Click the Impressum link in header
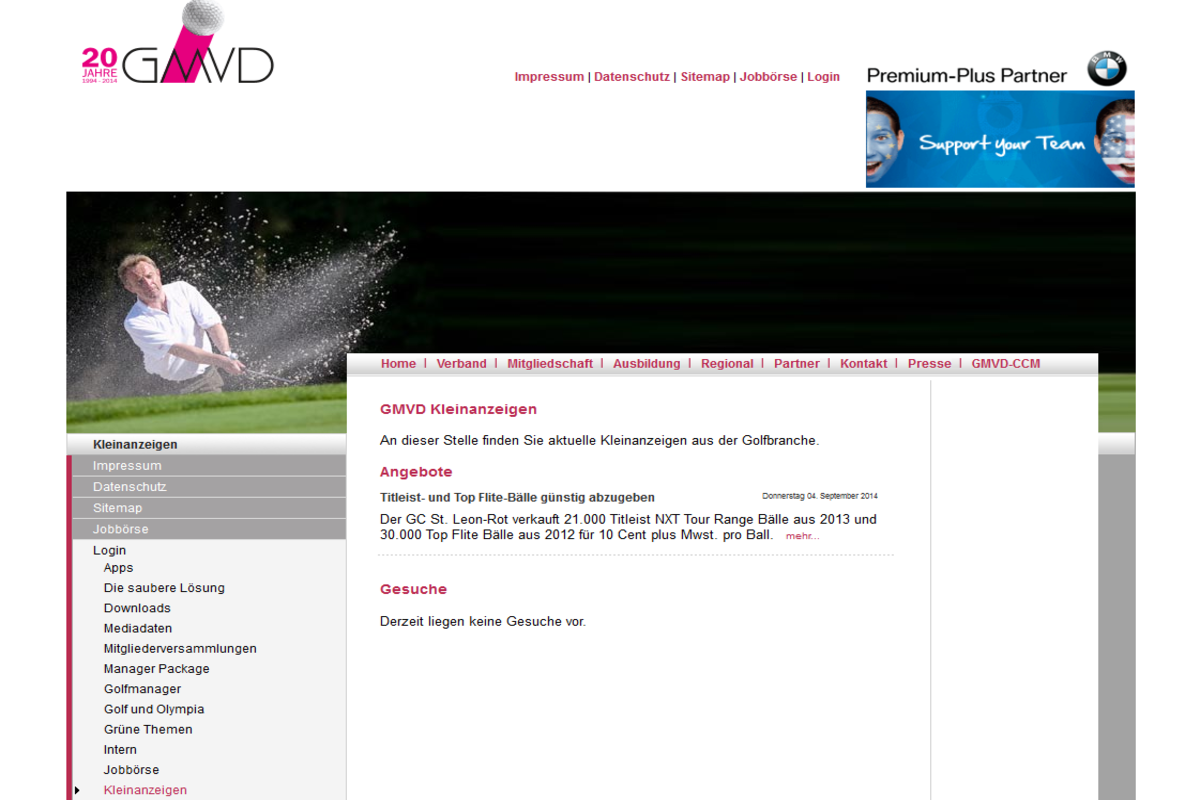The height and width of the screenshot is (800, 1200). (x=549, y=77)
